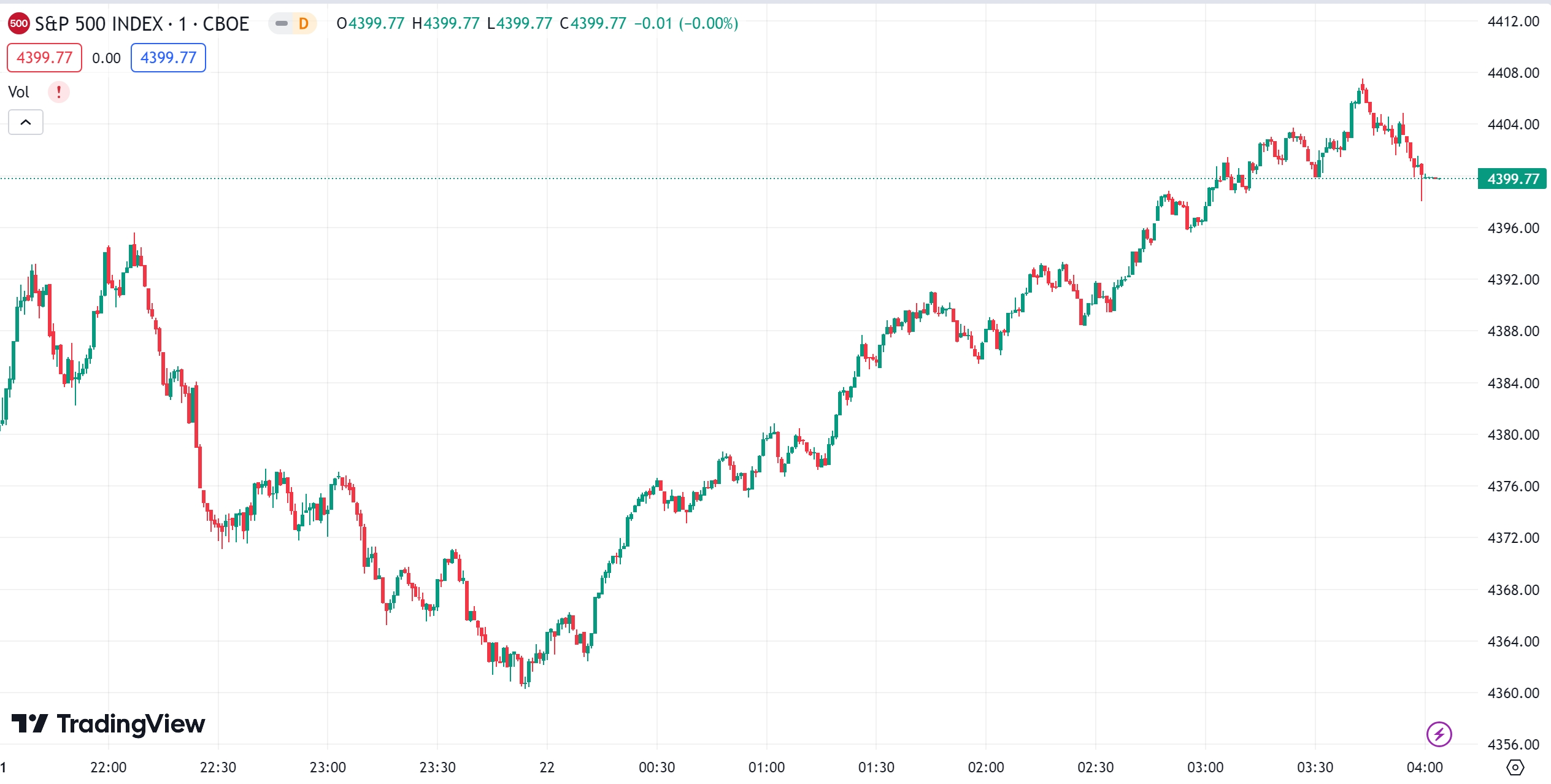
Task: Click the Vol error exclamation icon
Action: click(59, 92)
